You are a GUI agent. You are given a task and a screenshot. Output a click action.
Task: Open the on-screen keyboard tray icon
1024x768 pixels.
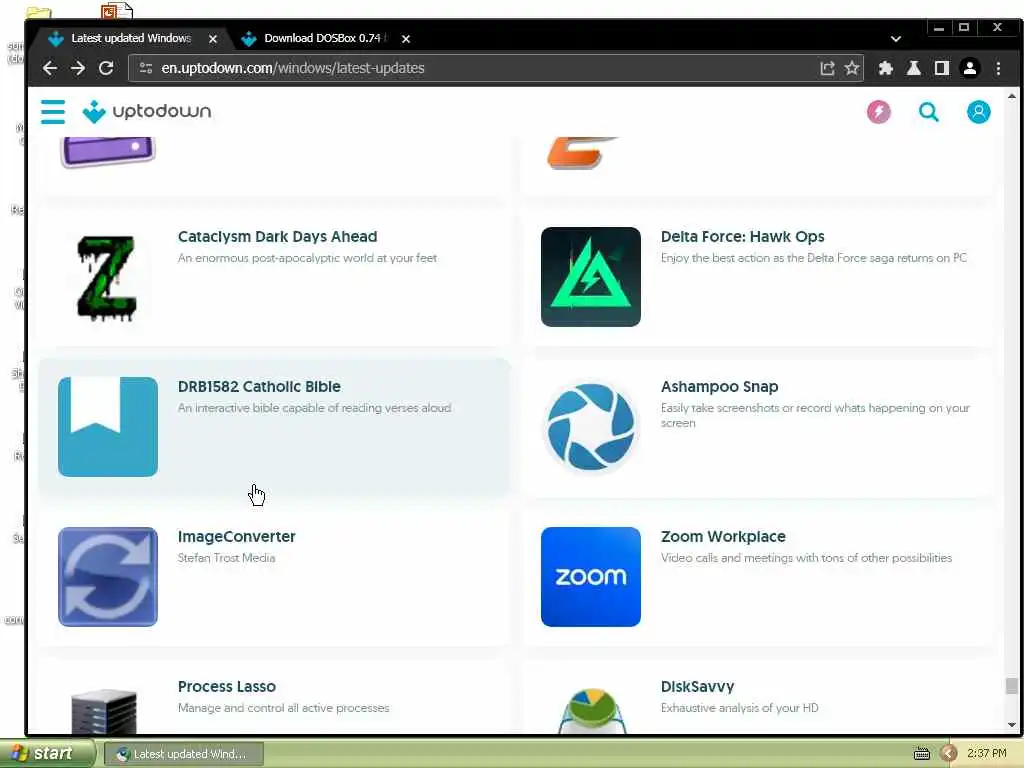[921, 754]
